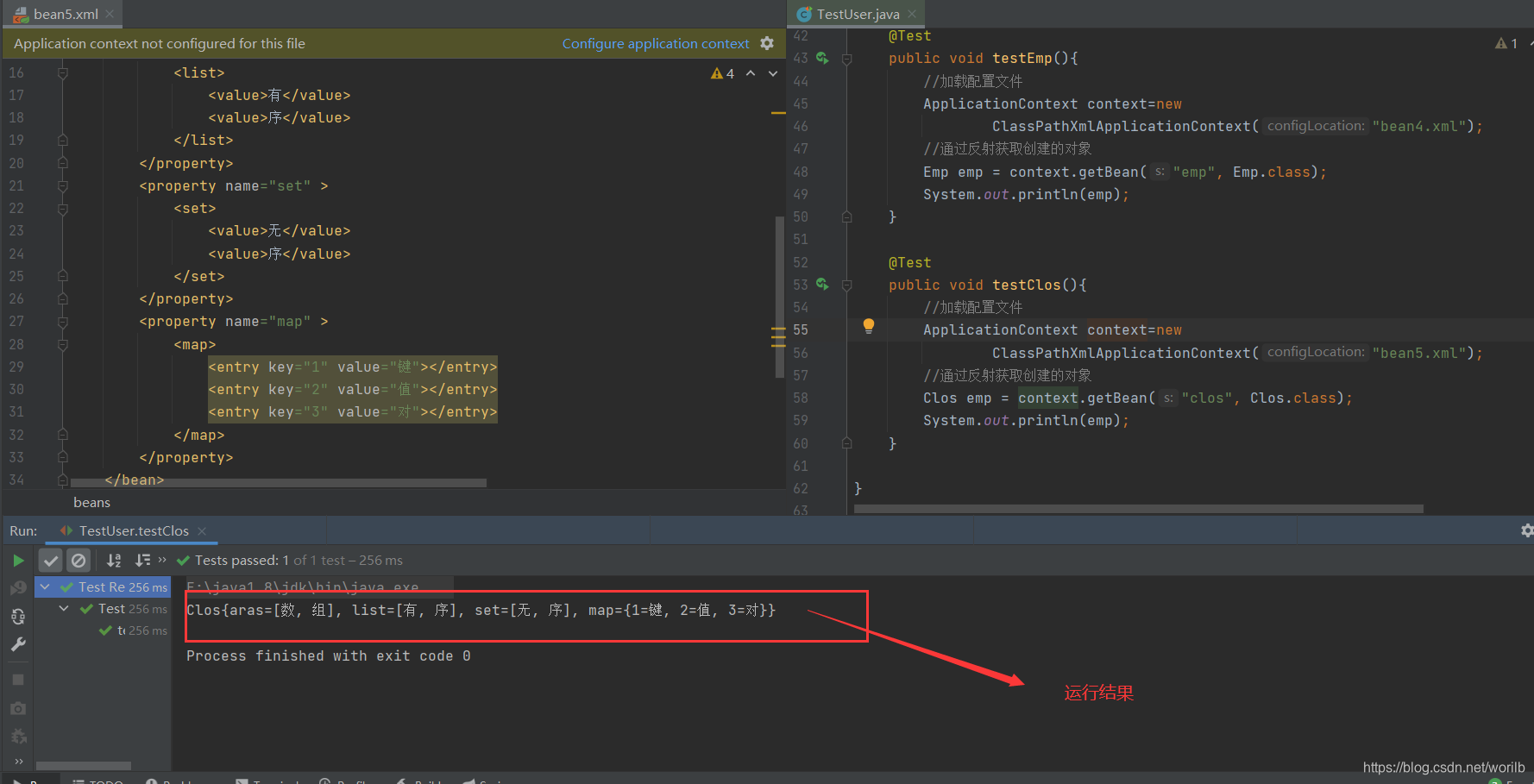Click horizontal scrollbar of TestUser.java editor
1534x784 pixels.
point(1138,509)
